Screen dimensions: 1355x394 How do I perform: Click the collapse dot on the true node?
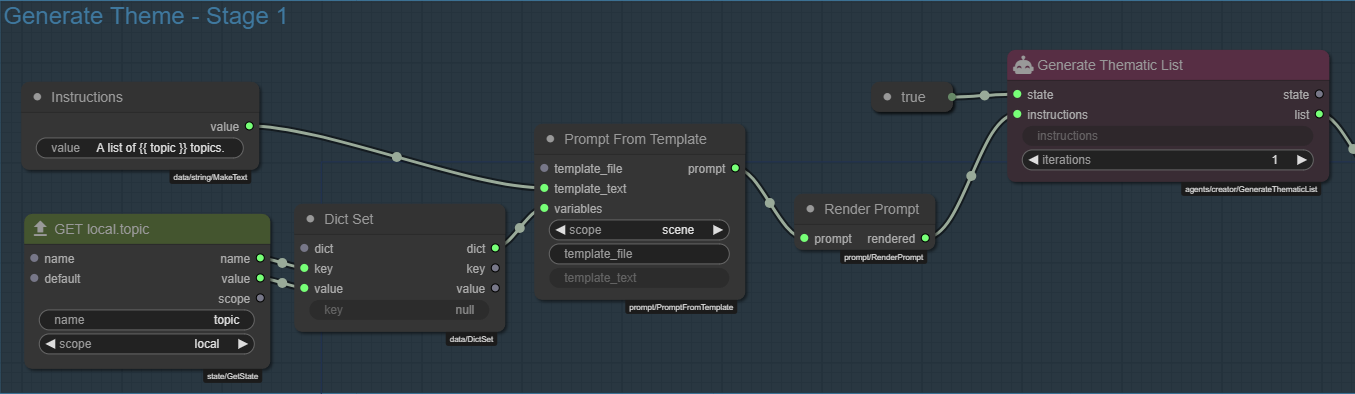click(x=887, y=97)
